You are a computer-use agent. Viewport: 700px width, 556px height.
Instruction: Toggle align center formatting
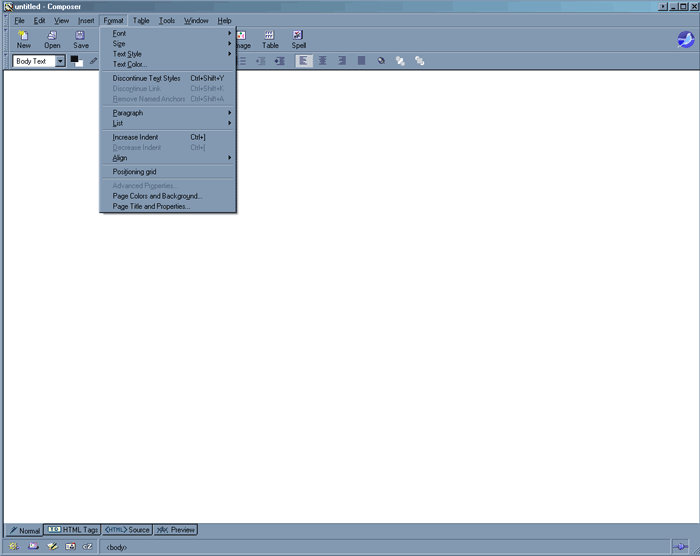pos(323,61)
